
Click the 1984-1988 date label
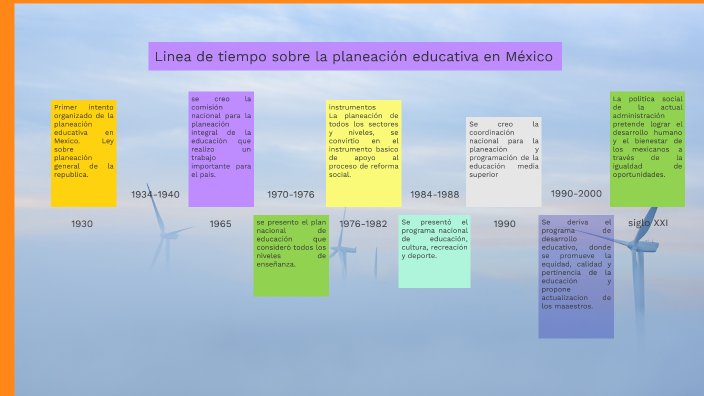[x=435, y=194]
